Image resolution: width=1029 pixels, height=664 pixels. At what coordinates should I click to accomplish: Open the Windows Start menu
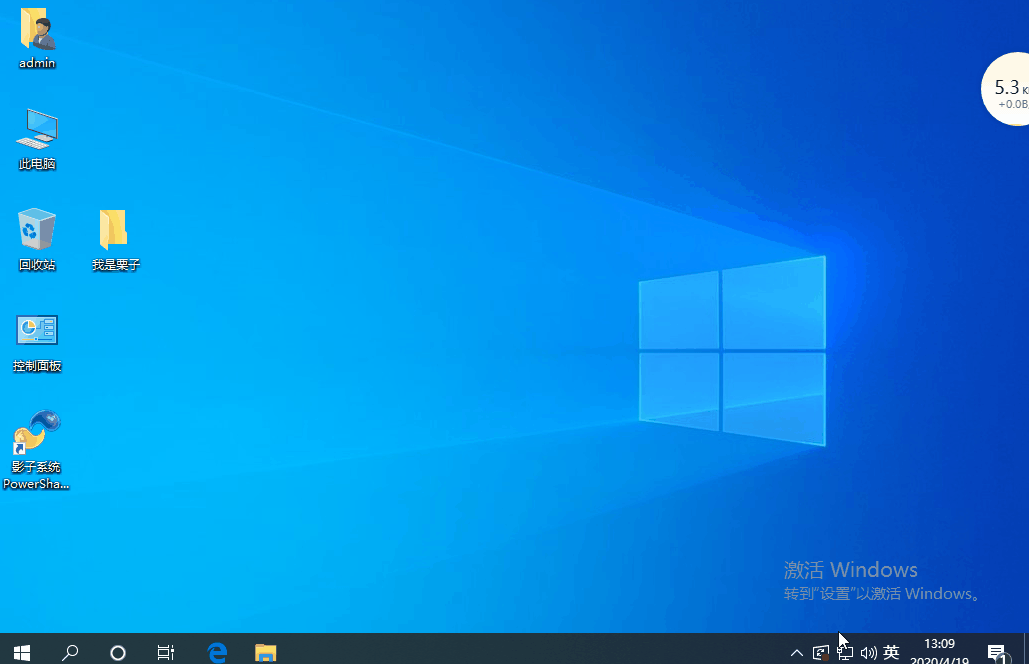[22, 652]
